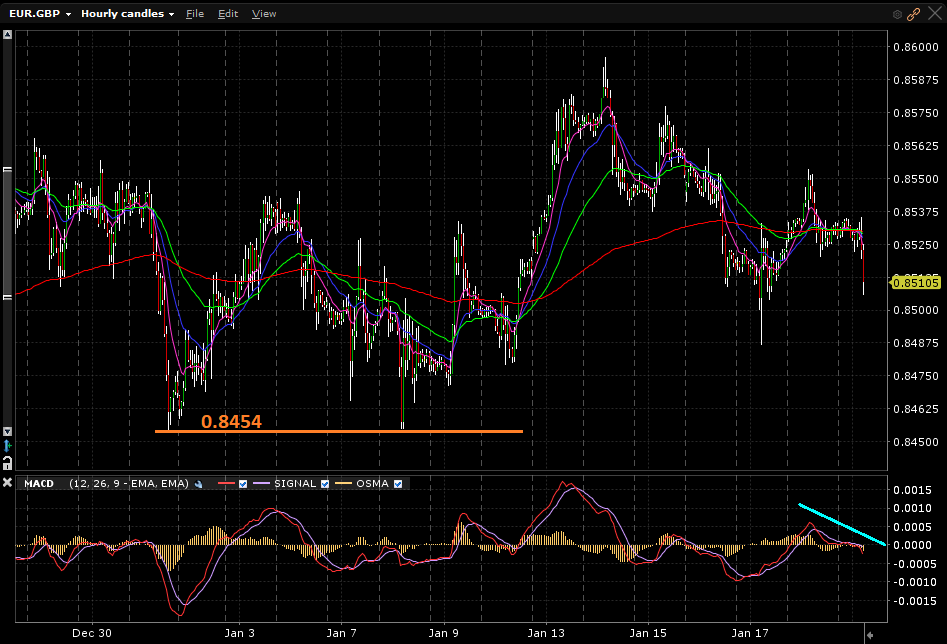
Task: Click the yellow 0.85105 current price label
Action: click(916, 282)
